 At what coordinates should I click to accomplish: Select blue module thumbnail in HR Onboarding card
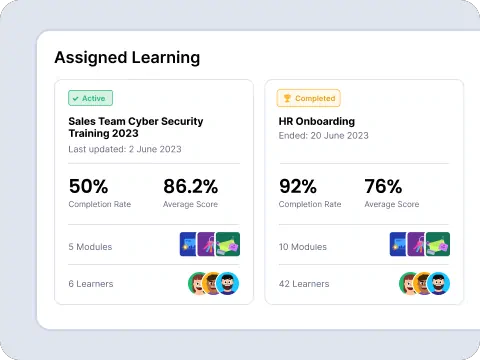[398, 244]
